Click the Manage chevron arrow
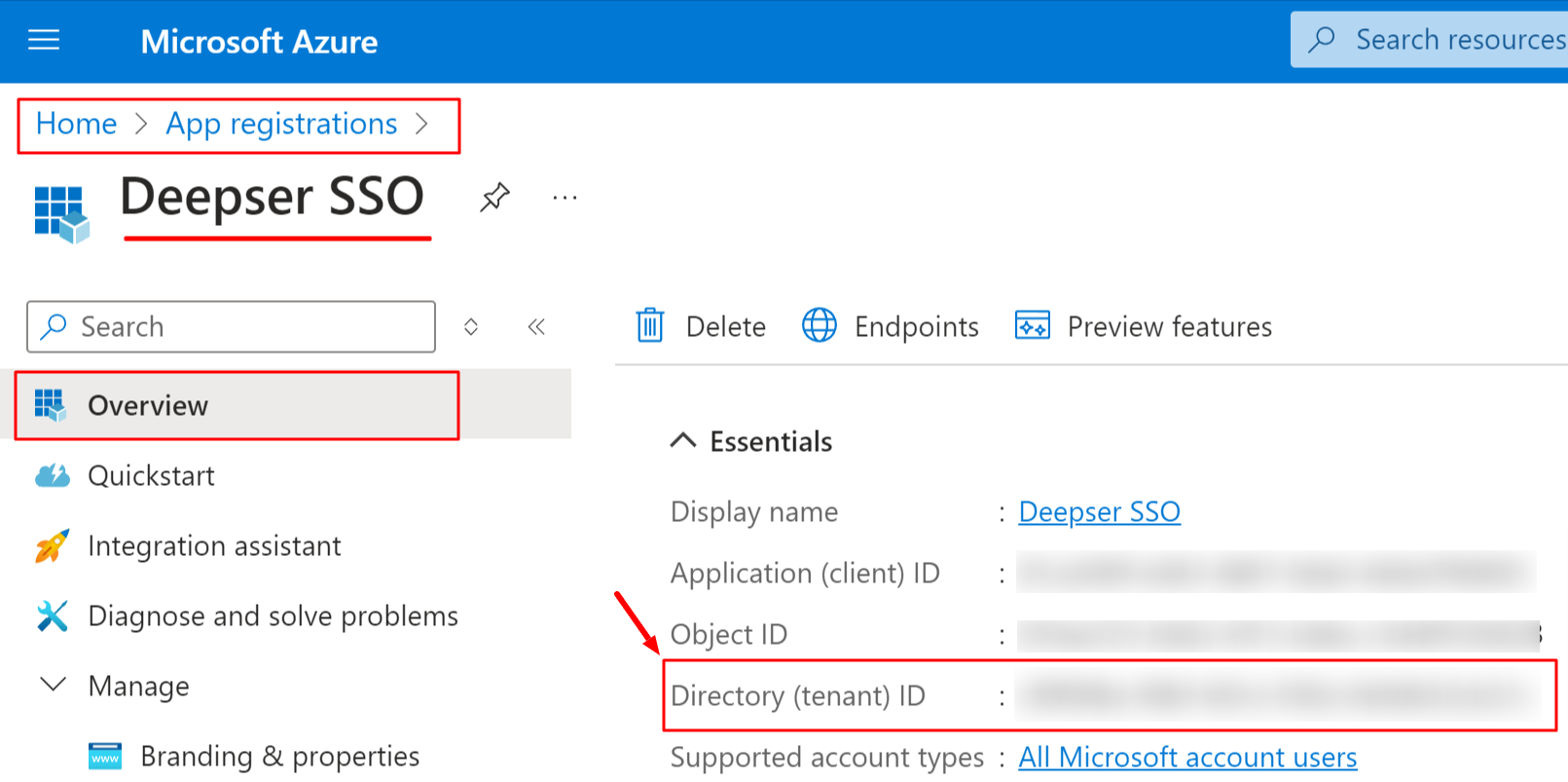This screenshot has height=782, width=1568. coord(53,685)
